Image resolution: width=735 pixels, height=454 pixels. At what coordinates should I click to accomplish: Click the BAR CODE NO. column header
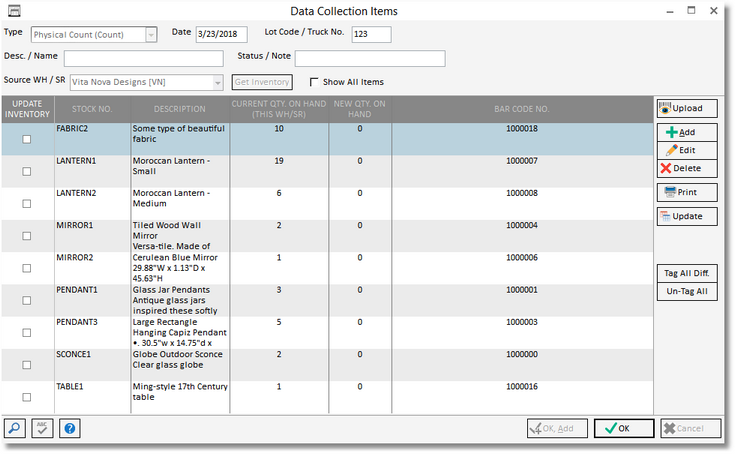click(522, 109)
